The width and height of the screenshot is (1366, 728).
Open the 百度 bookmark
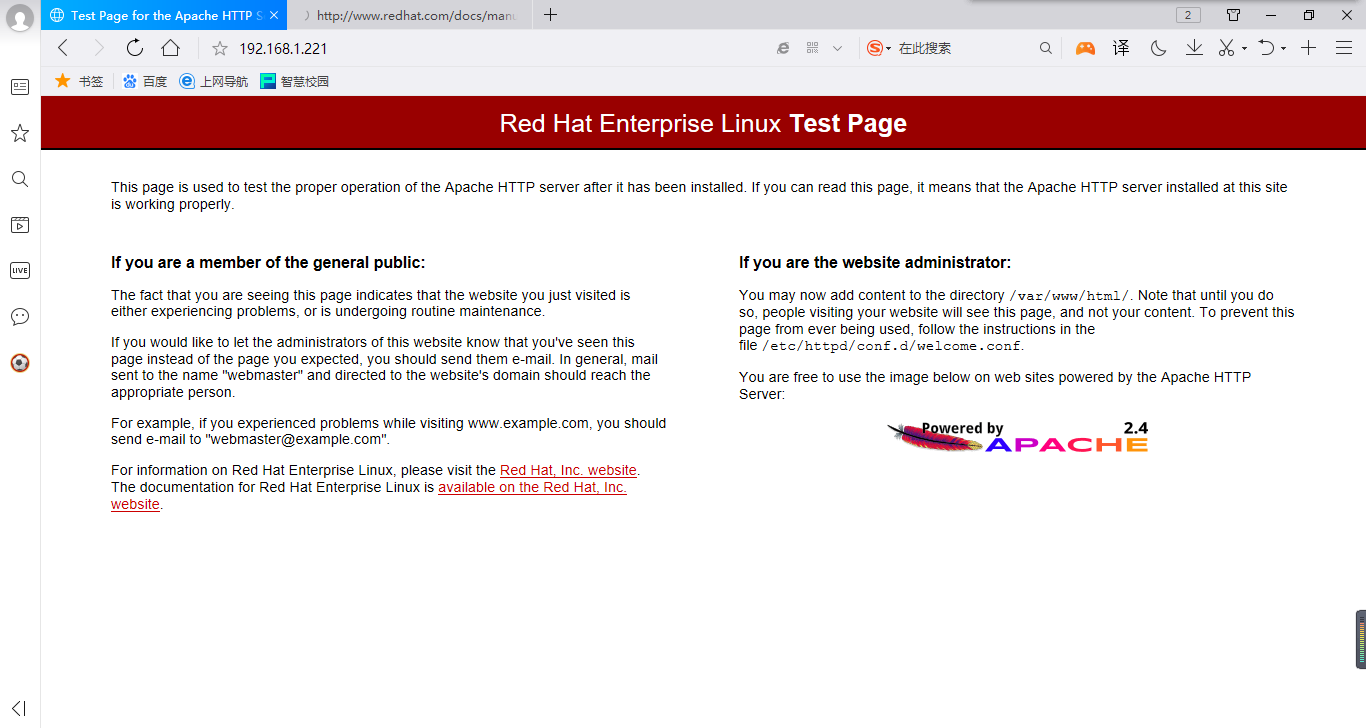(x=145, y=81)
